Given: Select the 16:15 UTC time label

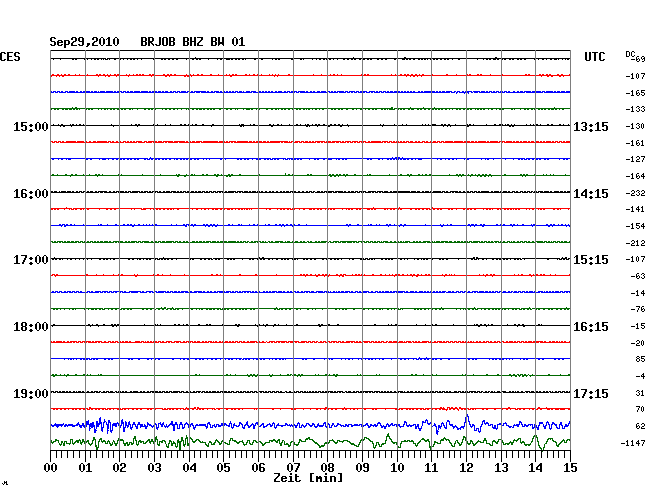Looking at the screenshot, I should [x=591, y=327].
